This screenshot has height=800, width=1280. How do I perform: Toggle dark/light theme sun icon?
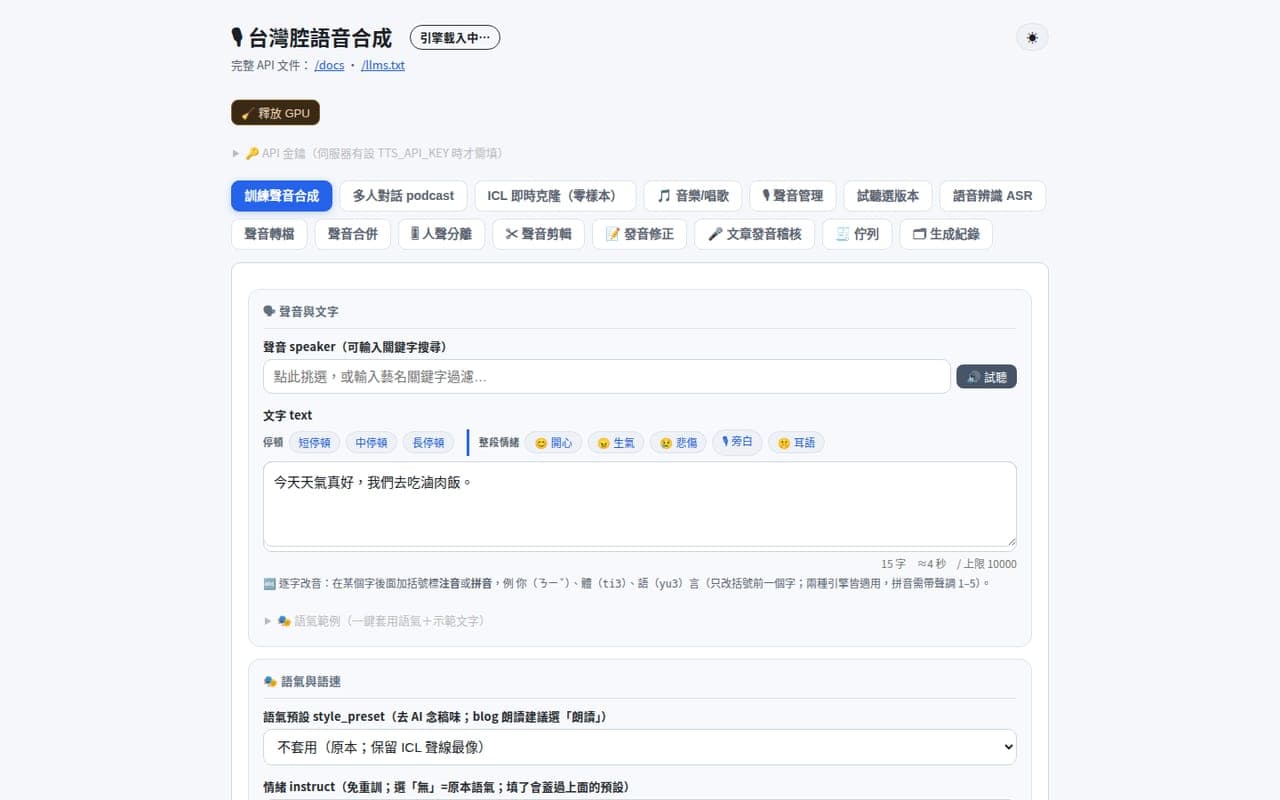[x=1032, y=38]
